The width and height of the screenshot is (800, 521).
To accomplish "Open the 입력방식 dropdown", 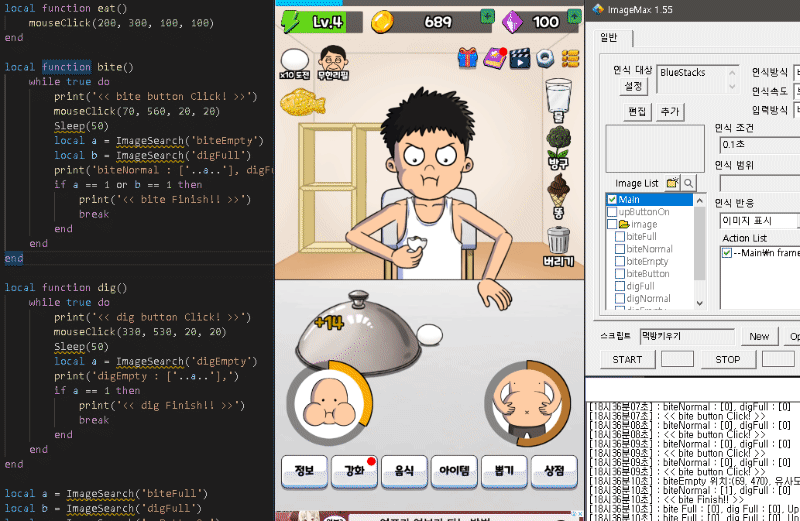I will [796, 110].
